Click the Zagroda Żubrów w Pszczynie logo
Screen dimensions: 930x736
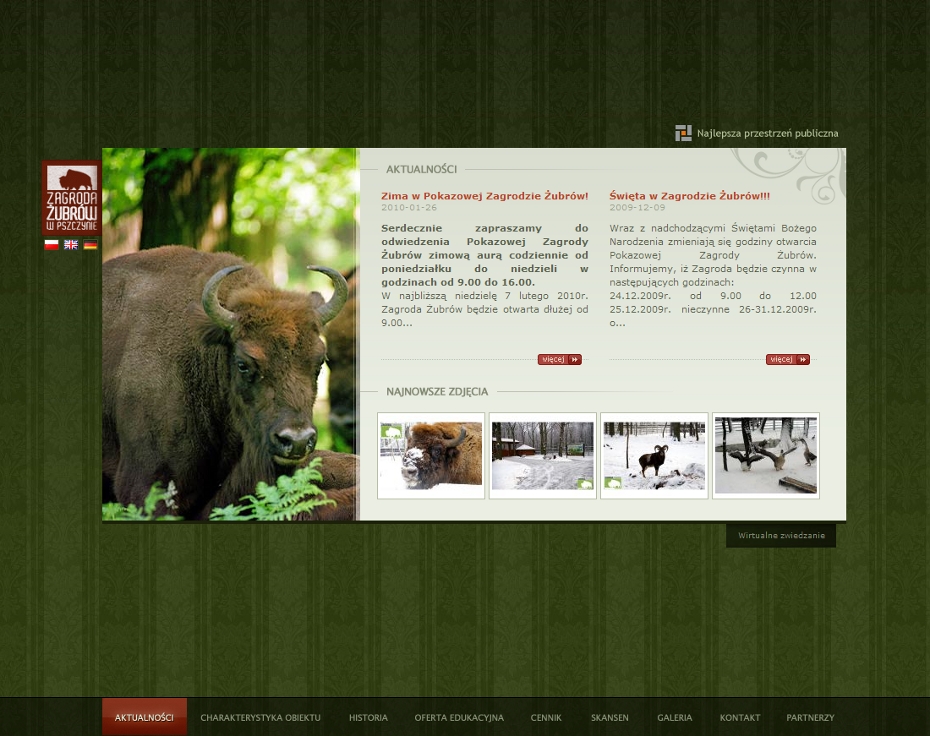tap(71, 197)
